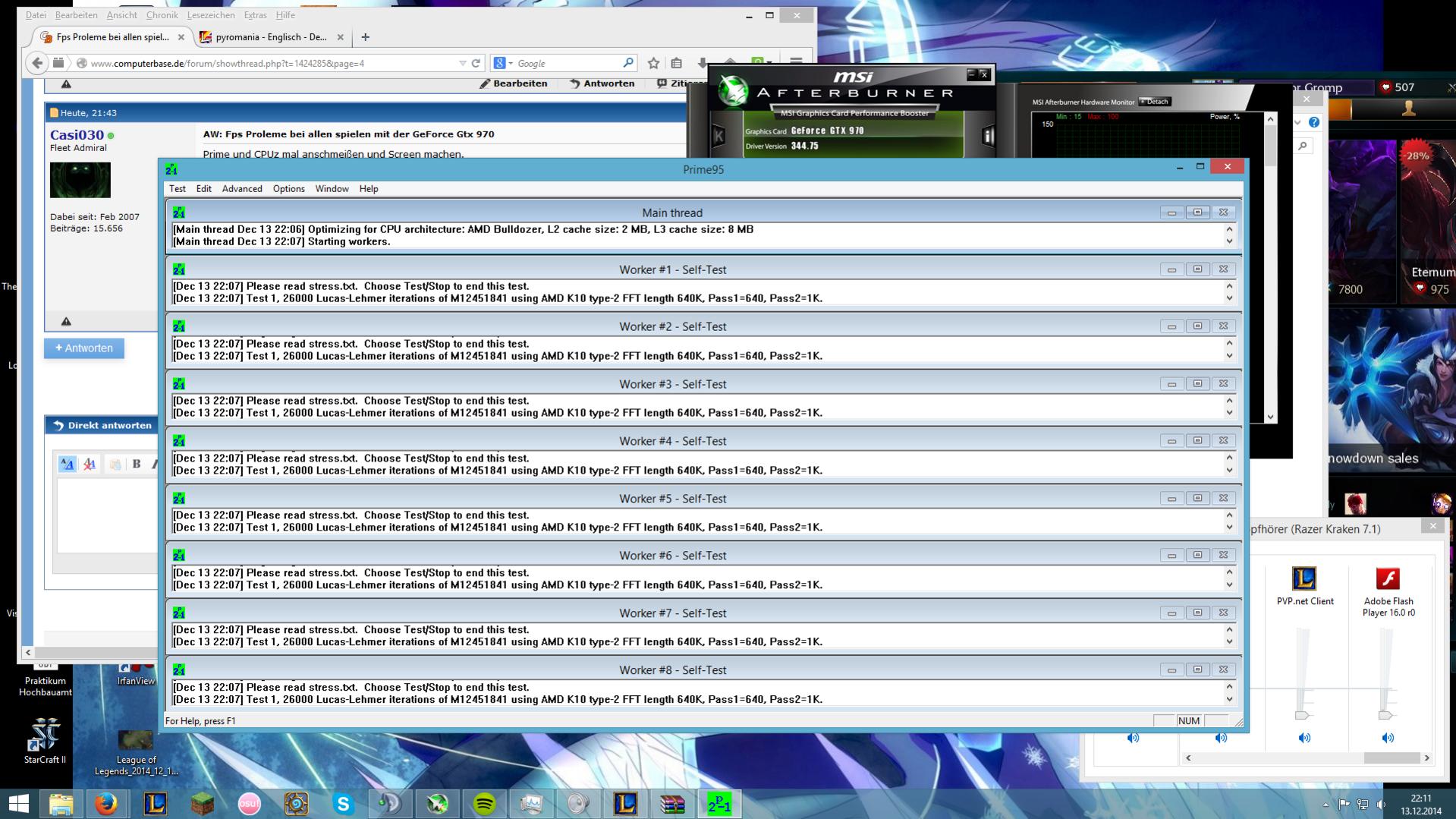Open Afterburner info button

(x=988, y=136)
